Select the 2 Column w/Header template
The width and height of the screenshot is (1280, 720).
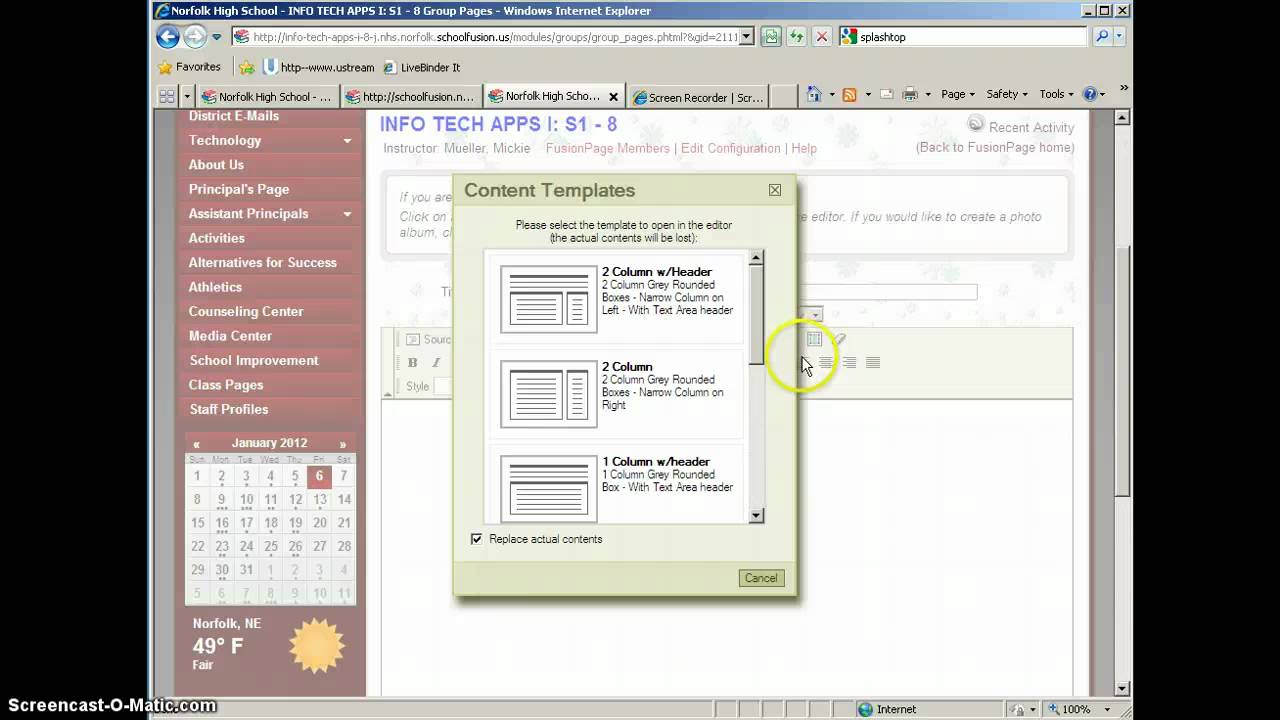coord(617,298)
